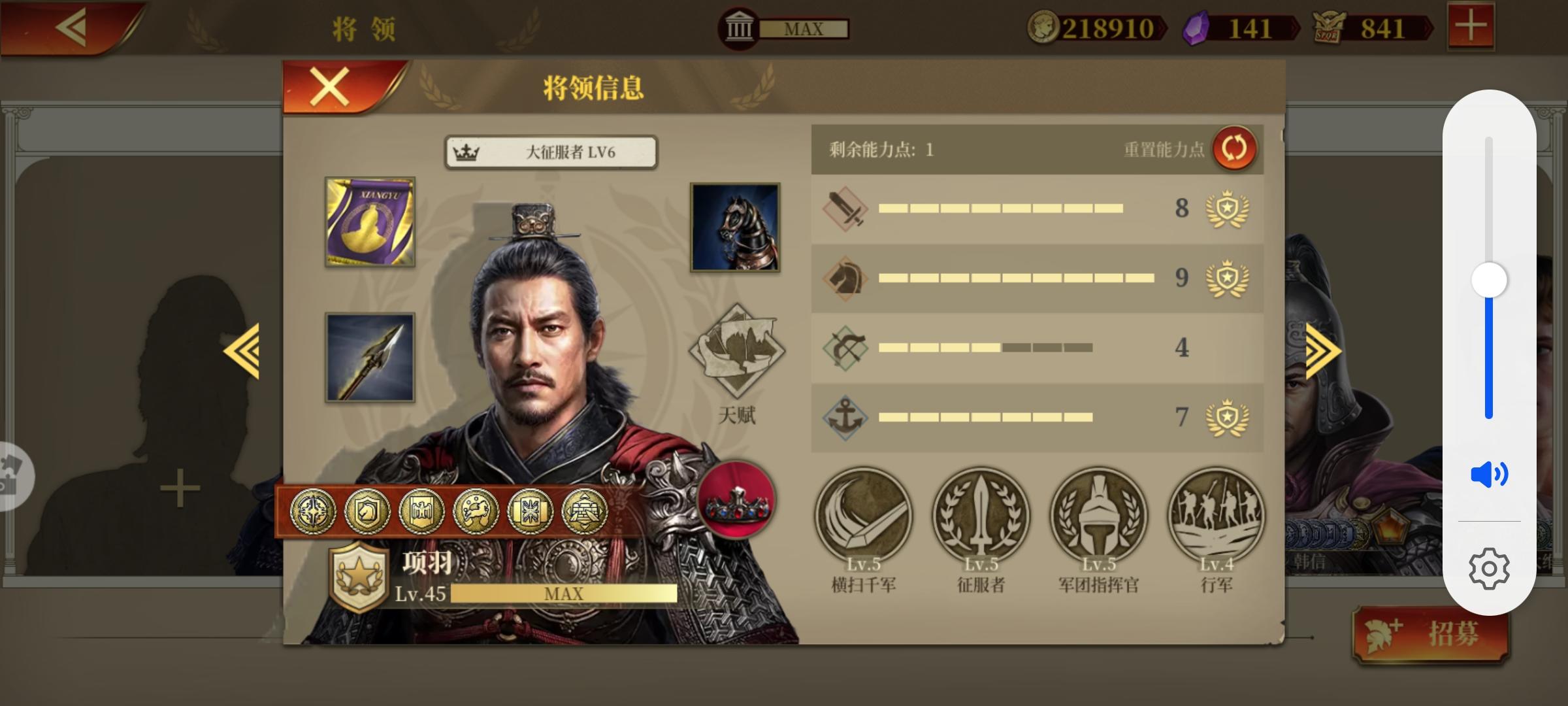Viewport: 1568px width, 706px height.
Task: Add resources with the red plus button
Action: 1471,26
